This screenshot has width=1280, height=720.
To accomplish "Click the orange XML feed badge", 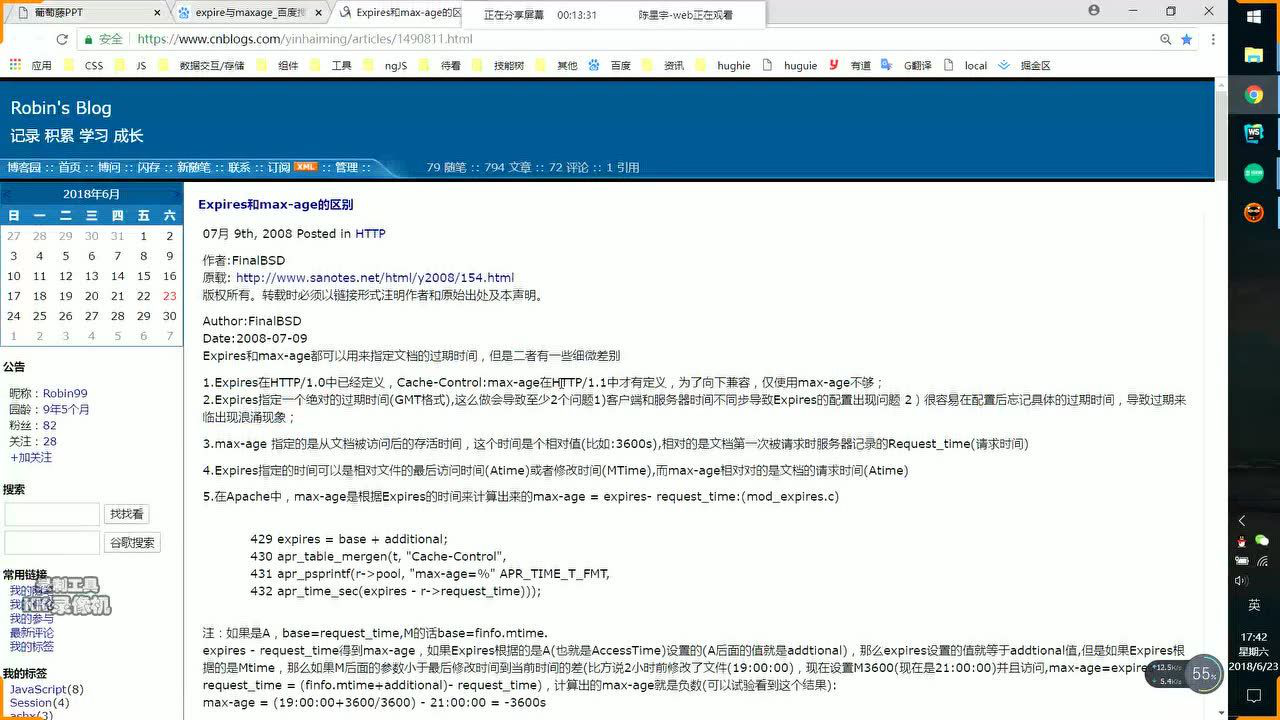I will pyautogui.click(x=305, y=167).
